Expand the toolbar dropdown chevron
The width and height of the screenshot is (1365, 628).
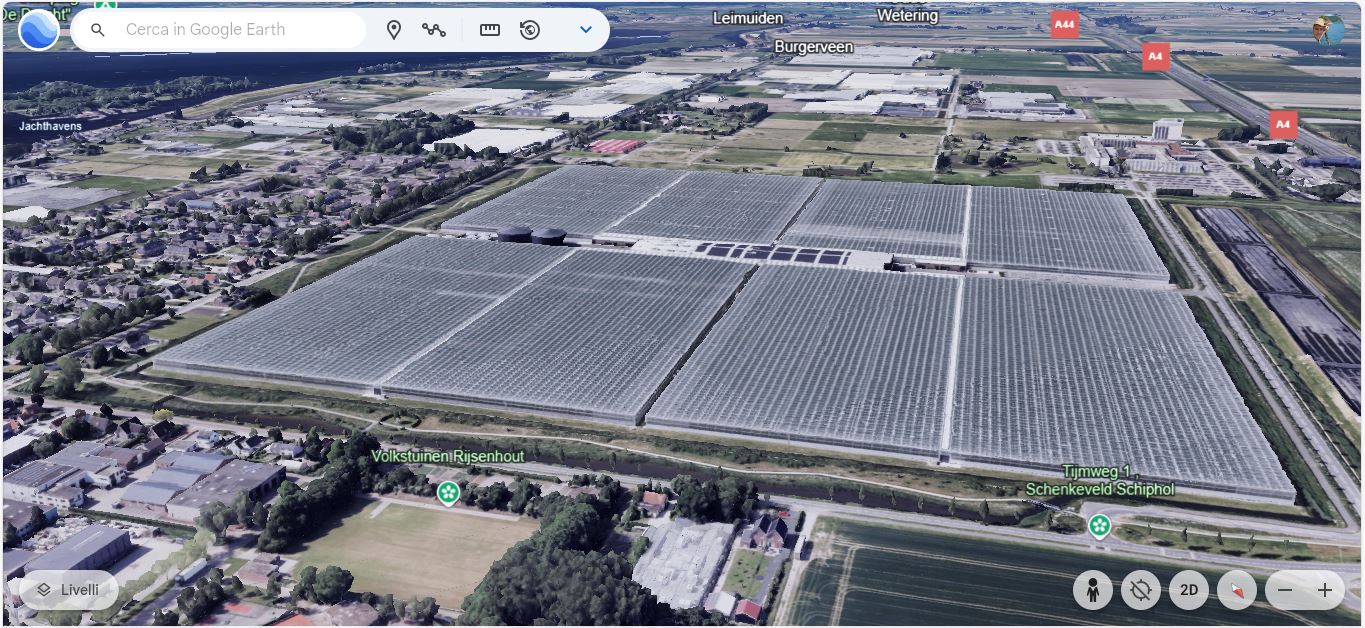pos(586,30)
